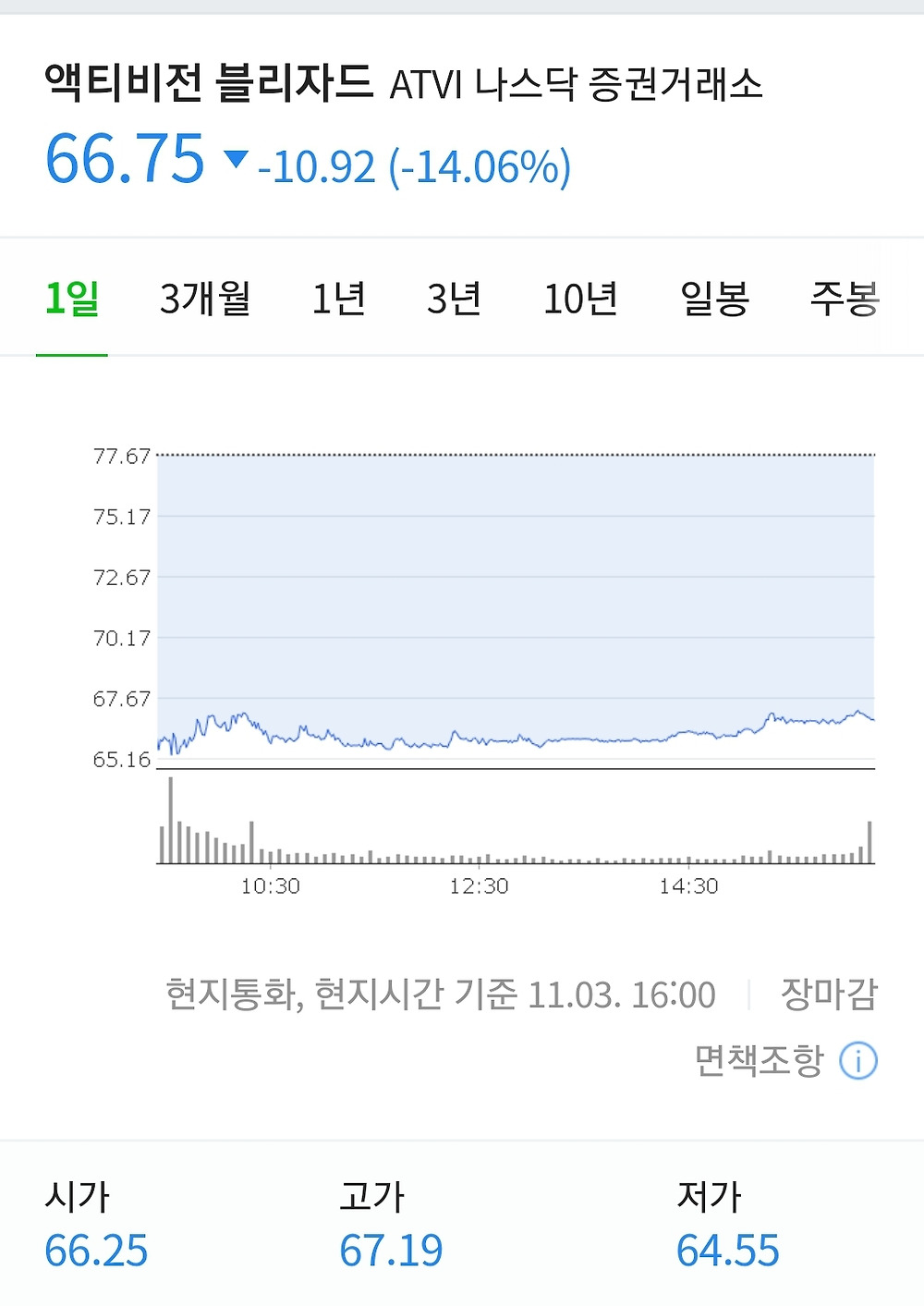Screen dimensions: 924x1306
Task: Open the 1년 chart period tab
Action: 338,299
